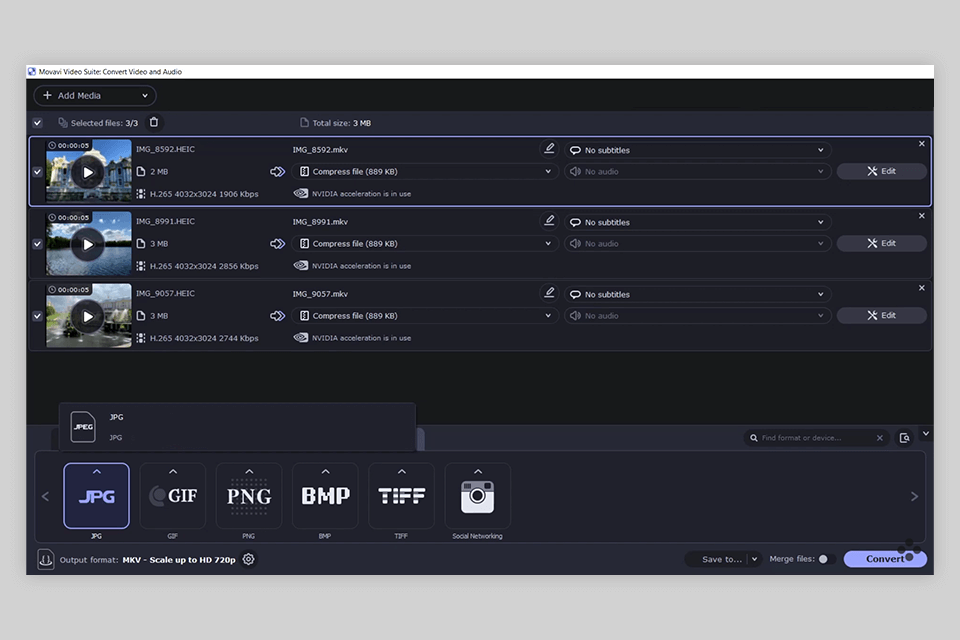Click Edit for IMG_8991.HEIC
Viewport: 960px width, 640px height.
coord(882,244)
